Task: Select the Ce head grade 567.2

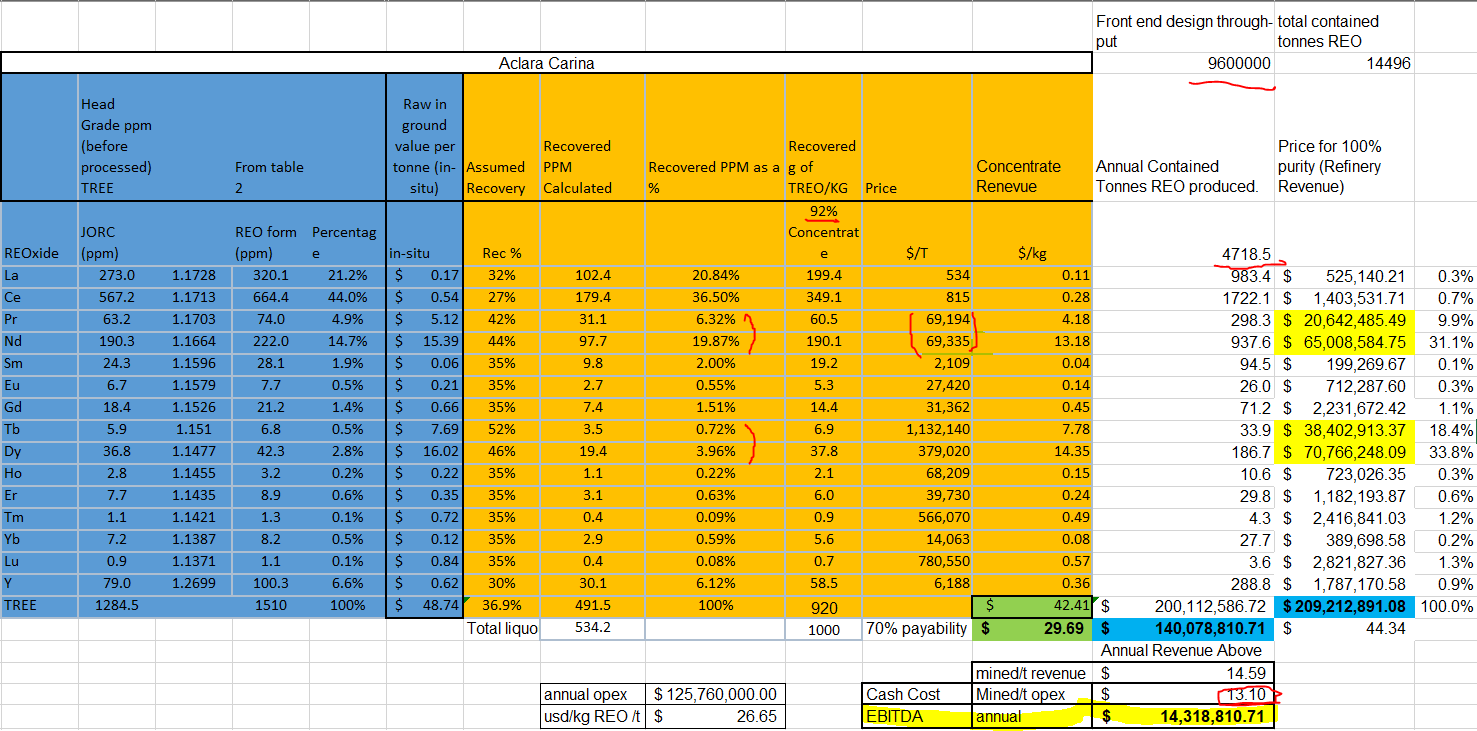Action: coord(115,297)
